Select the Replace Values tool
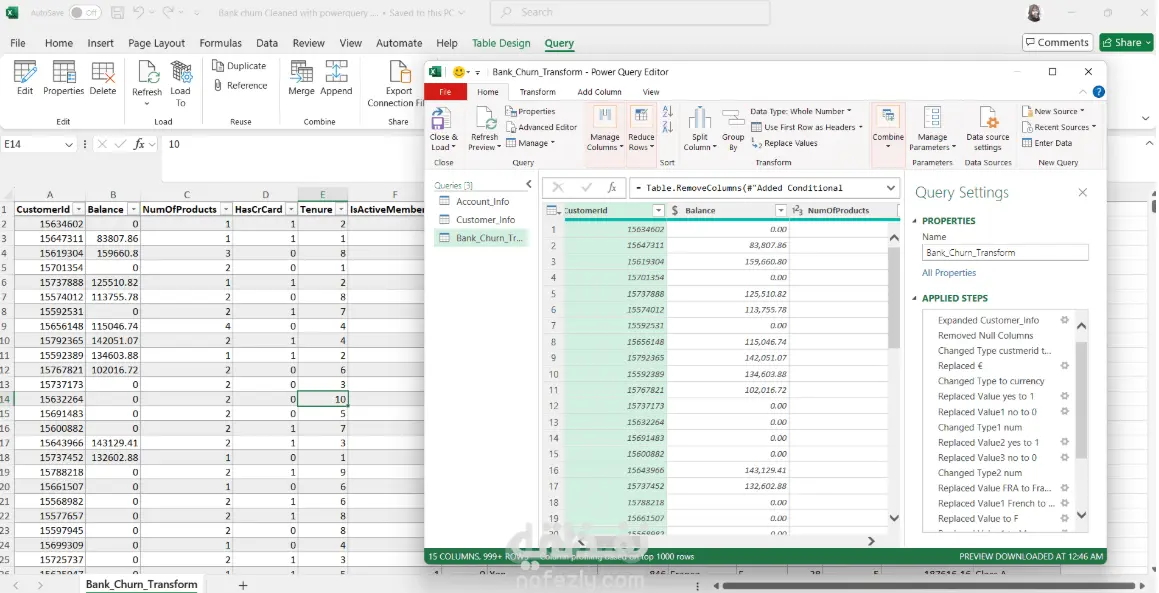 pos(790,143)
